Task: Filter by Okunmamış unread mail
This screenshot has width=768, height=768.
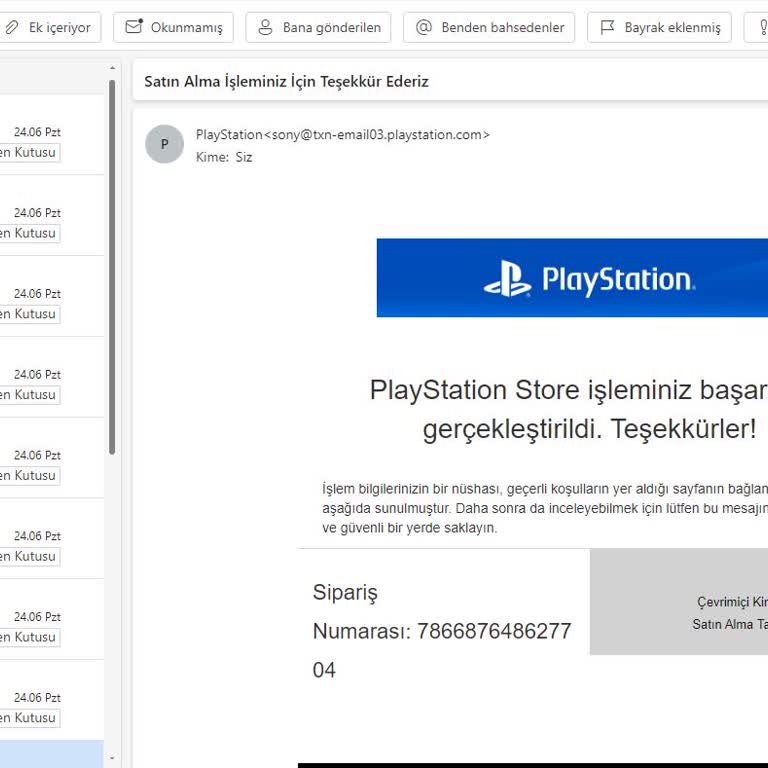Action: click(x=173, y=27)
